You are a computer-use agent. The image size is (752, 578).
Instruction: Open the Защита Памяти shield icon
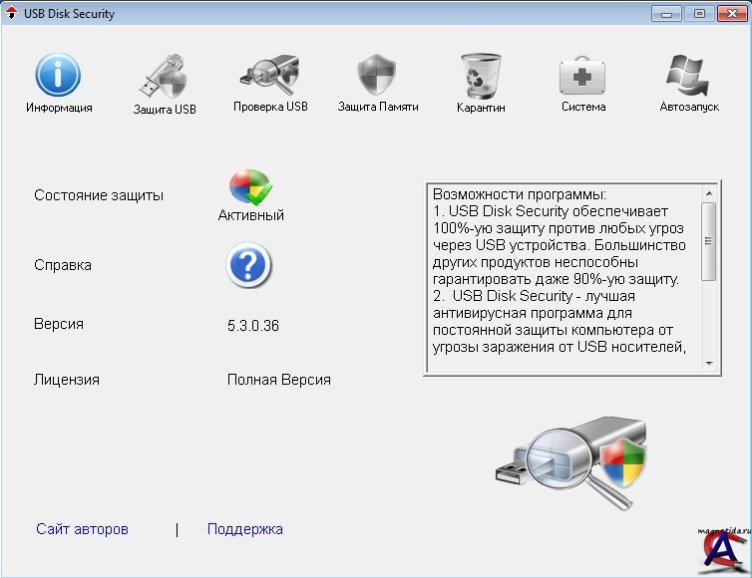377,75
